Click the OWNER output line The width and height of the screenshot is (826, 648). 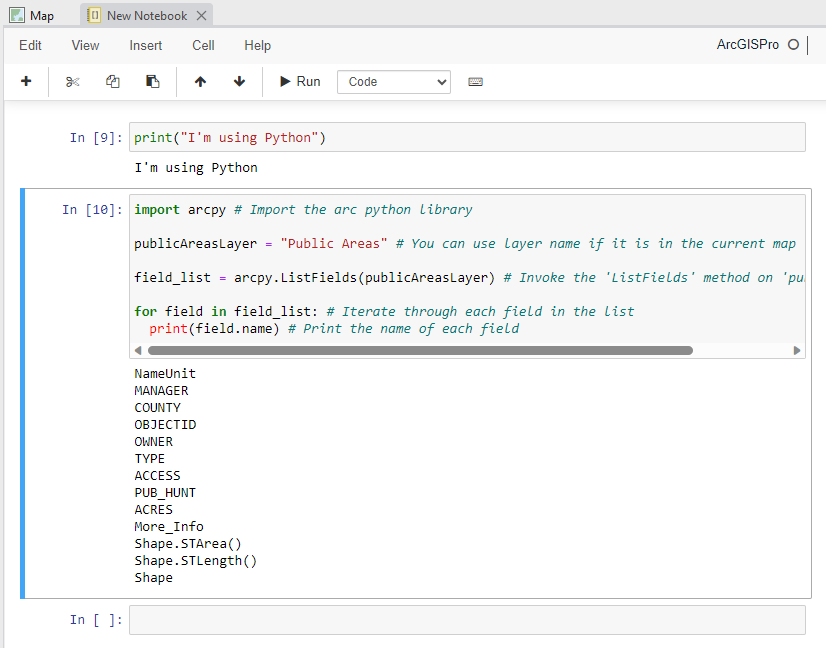154,441
